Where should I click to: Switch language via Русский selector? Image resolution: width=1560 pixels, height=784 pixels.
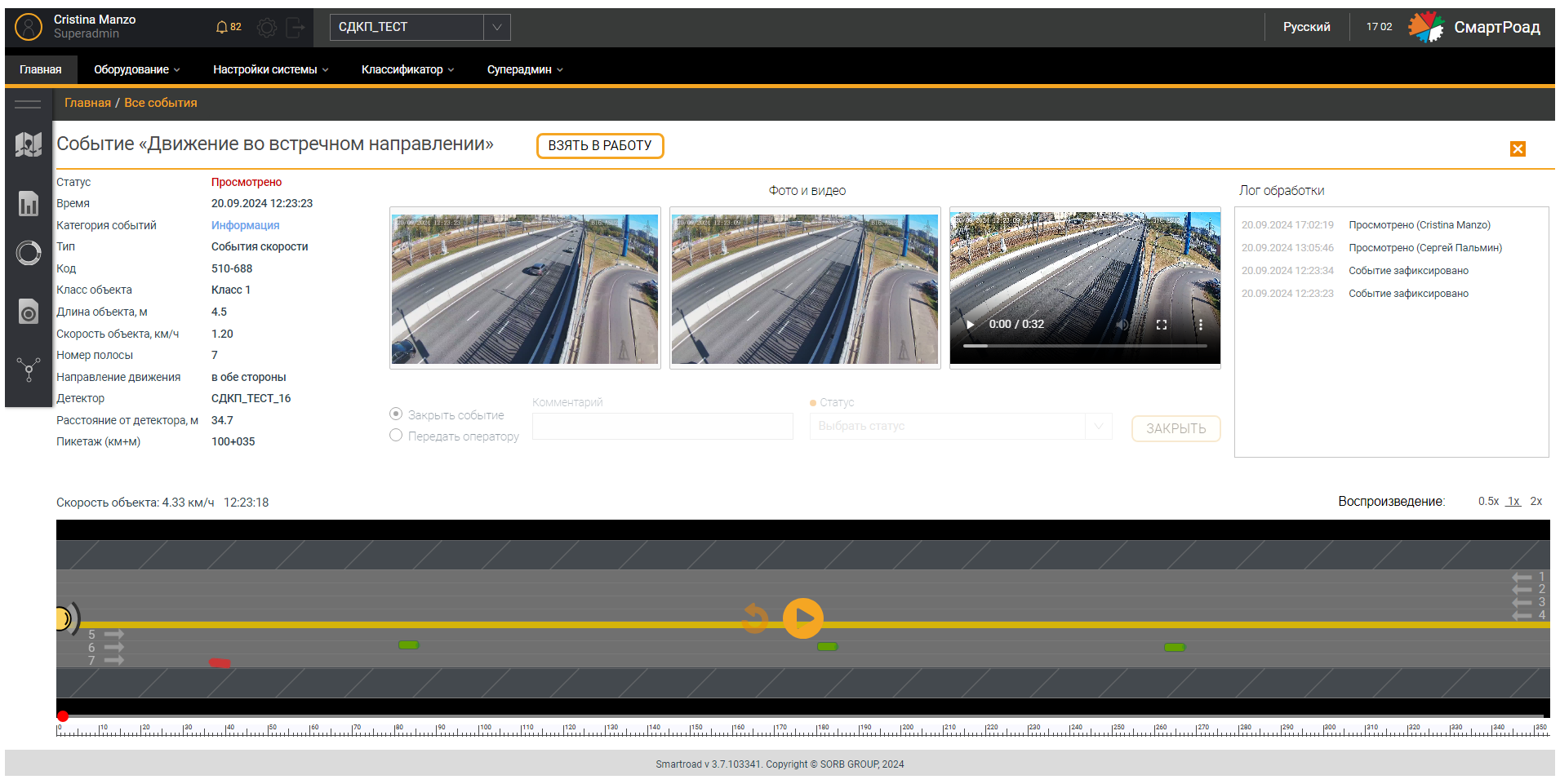click(x=1306, y=27)
